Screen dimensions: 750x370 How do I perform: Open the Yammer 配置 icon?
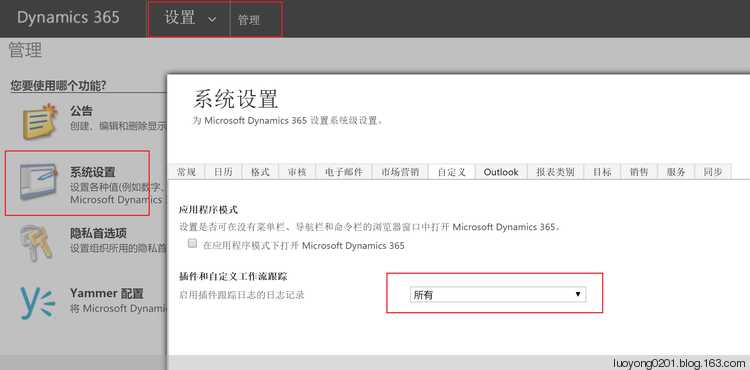pyautogui.click(x=38, y=303)
